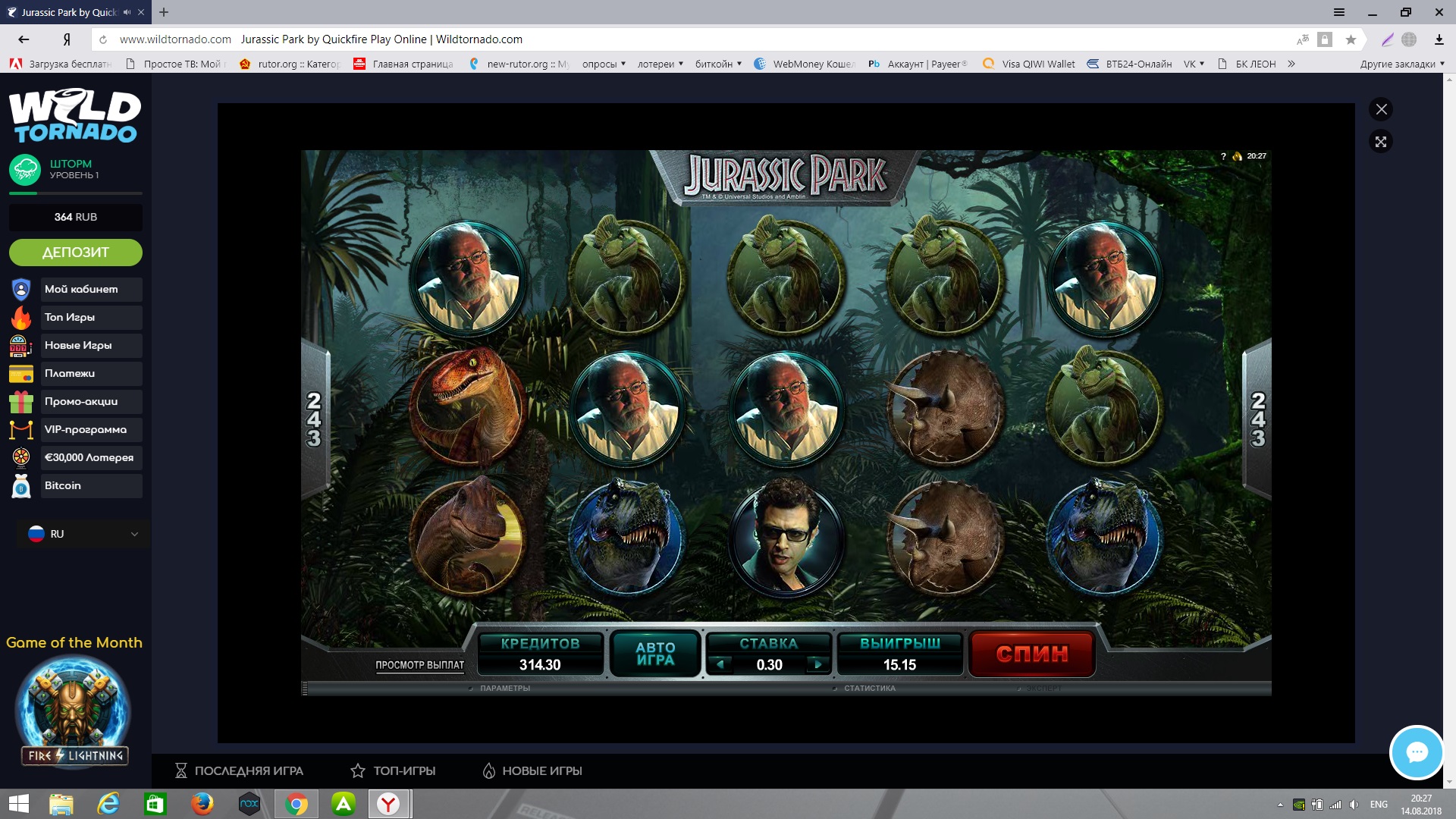Screen dimensions: 1456x819
Task: Select ТОП-ИГРЫ star icon below game
Action: point(358,771)
